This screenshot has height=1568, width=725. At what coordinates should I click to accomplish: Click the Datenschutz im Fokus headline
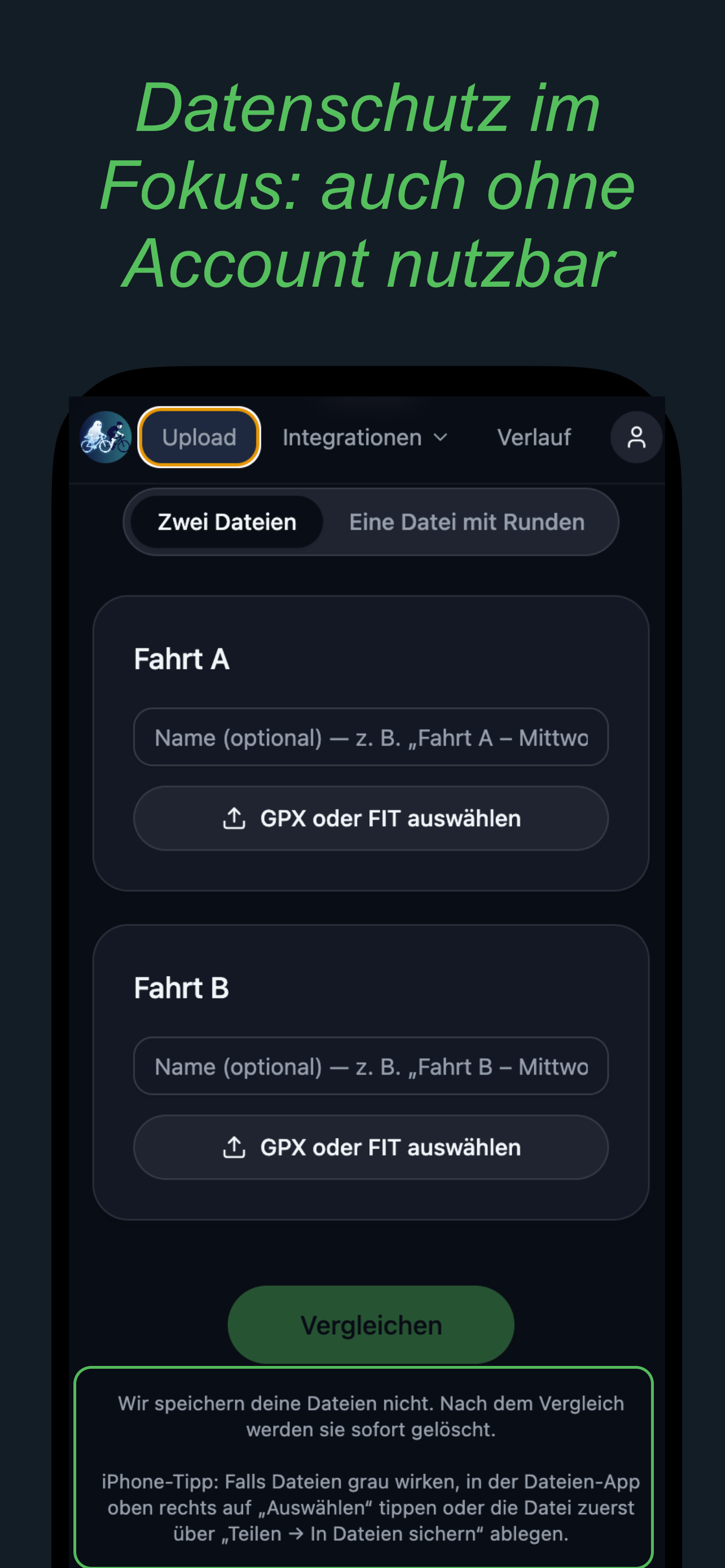(368, 185)
